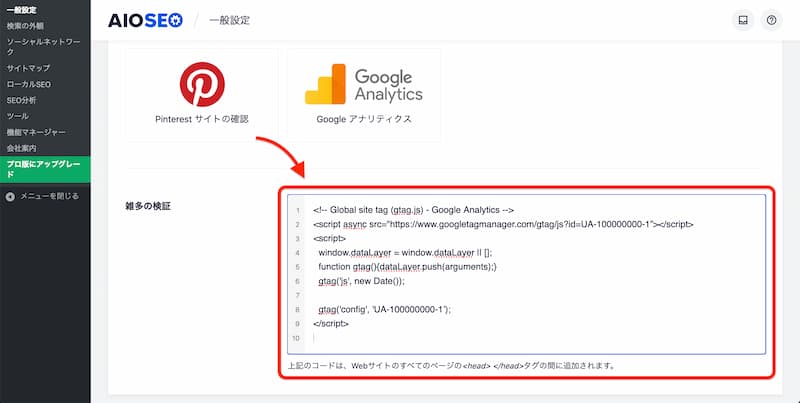This screenshot has height=403, width=800.
Task: Click the Google Analytics logo
Action: point(364,84)
